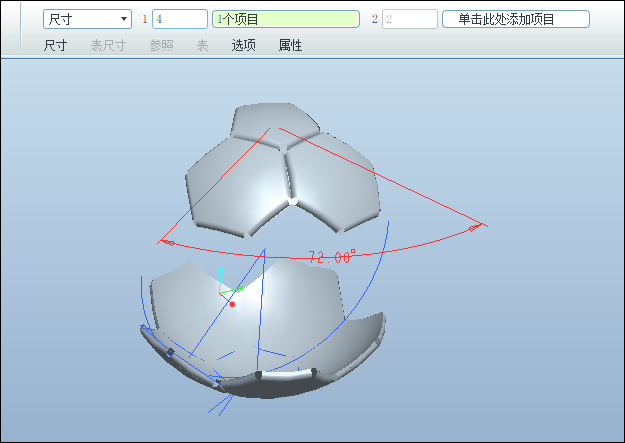Click the first direction count field showing 4
Viewport: 625px width, 443px height.
pyautogui.click(x=180, y=19)
